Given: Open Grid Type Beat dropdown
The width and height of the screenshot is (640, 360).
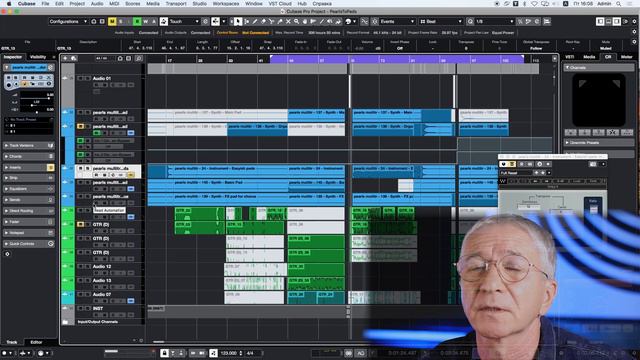Looking at the screenshot, I should coord(441,21).
